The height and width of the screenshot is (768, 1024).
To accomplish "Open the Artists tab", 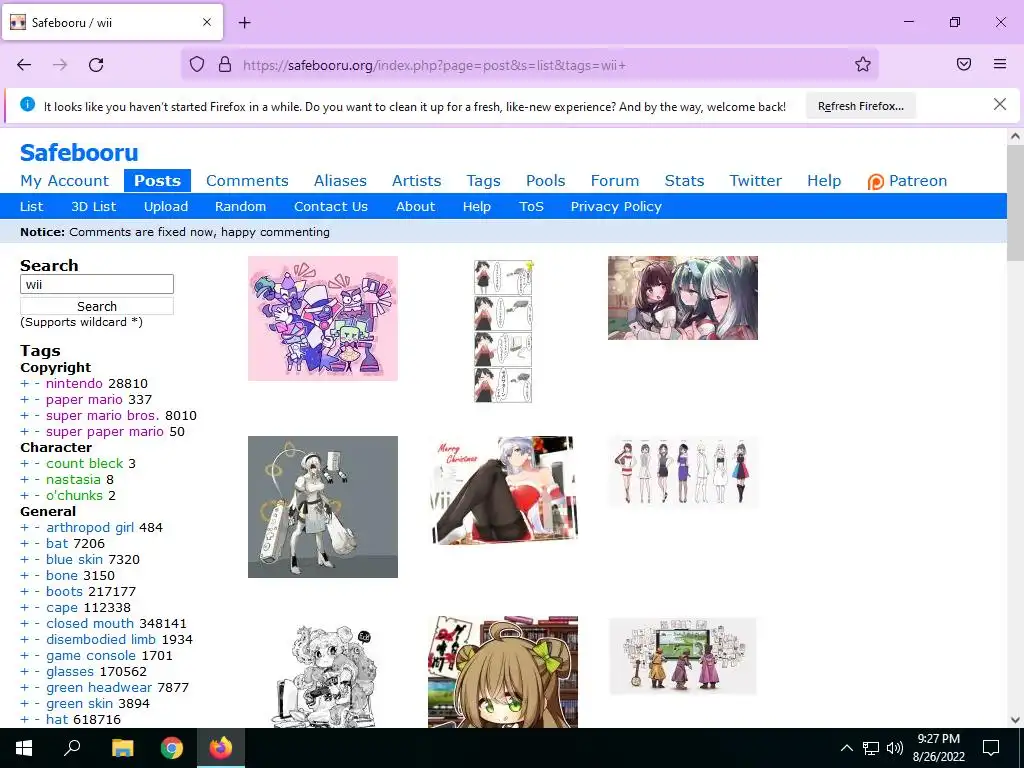I will (417, 181).
